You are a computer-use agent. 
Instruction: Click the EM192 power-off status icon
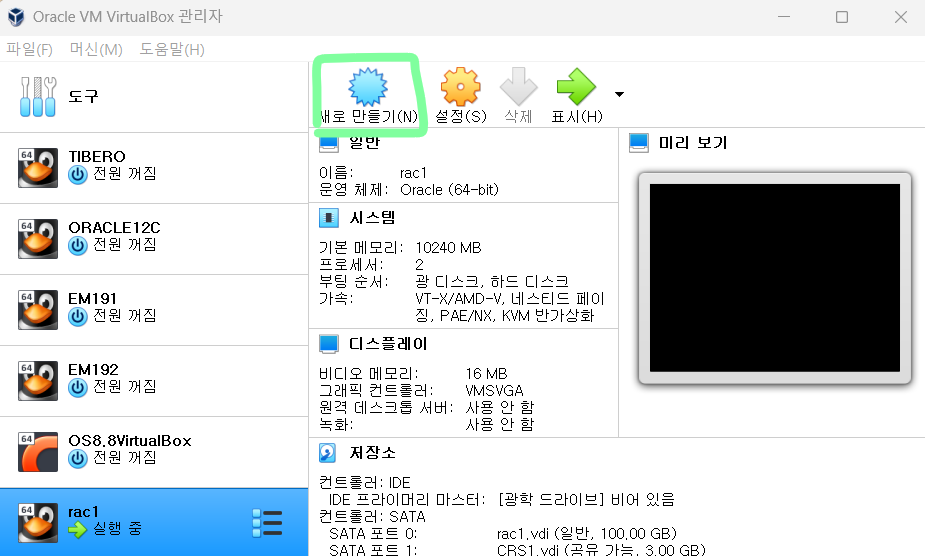(x=78, y=388)
